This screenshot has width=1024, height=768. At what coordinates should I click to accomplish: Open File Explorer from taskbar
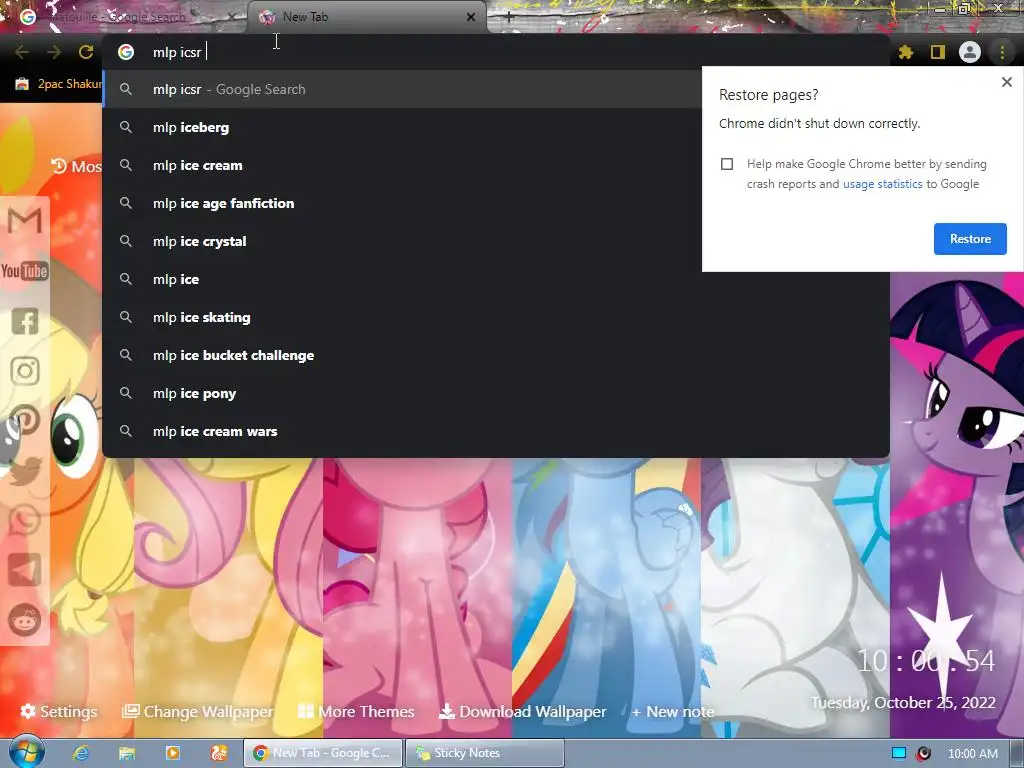127,753
